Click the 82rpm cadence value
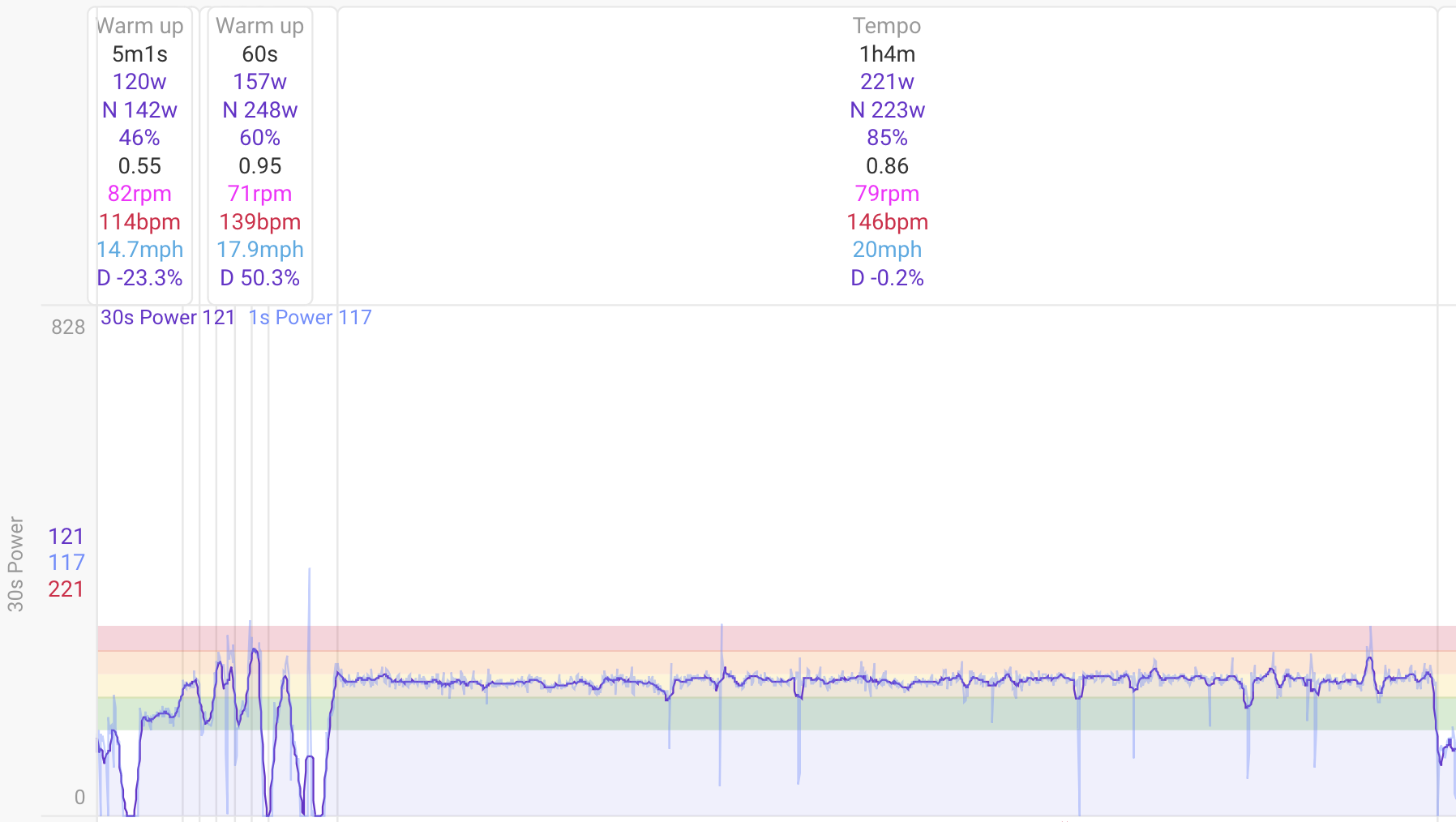This screenshot has height=822, width=1456. (139, 194)
